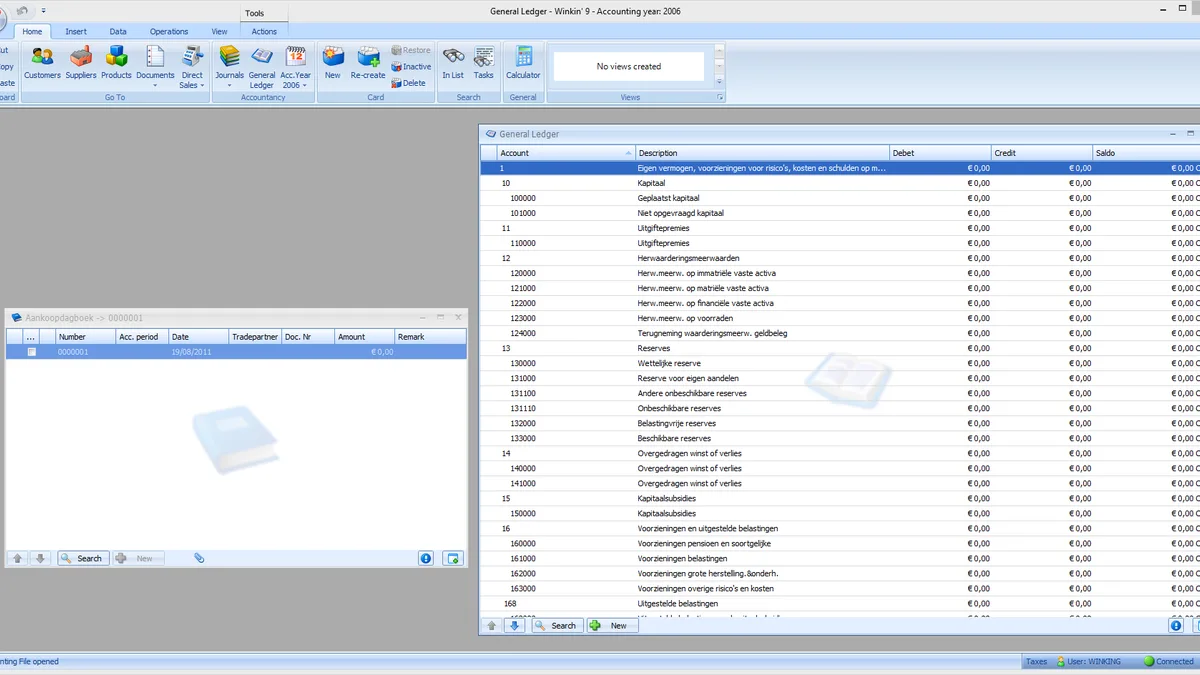Click the info icon in Aankoopdagboek window
This screenshot has width=1200, height=675.
click(426, 558)
